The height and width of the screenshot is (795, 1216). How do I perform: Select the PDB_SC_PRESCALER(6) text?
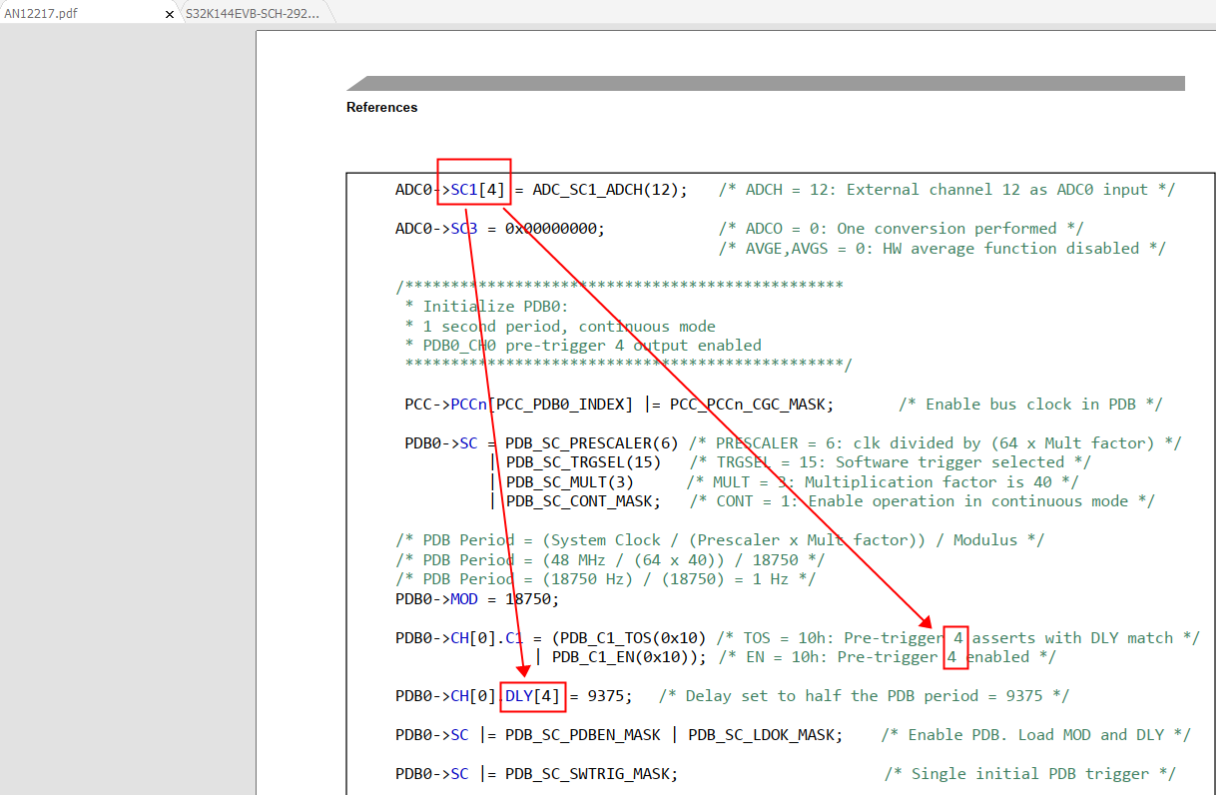pos(594,442)
